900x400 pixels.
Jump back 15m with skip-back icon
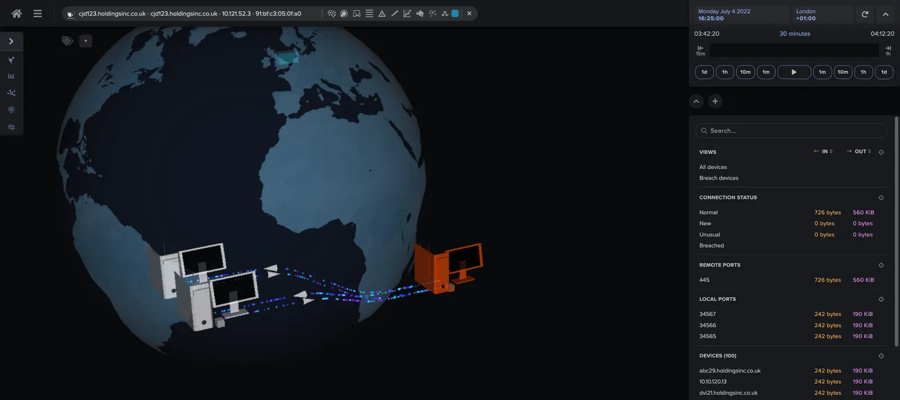(700, 50)
